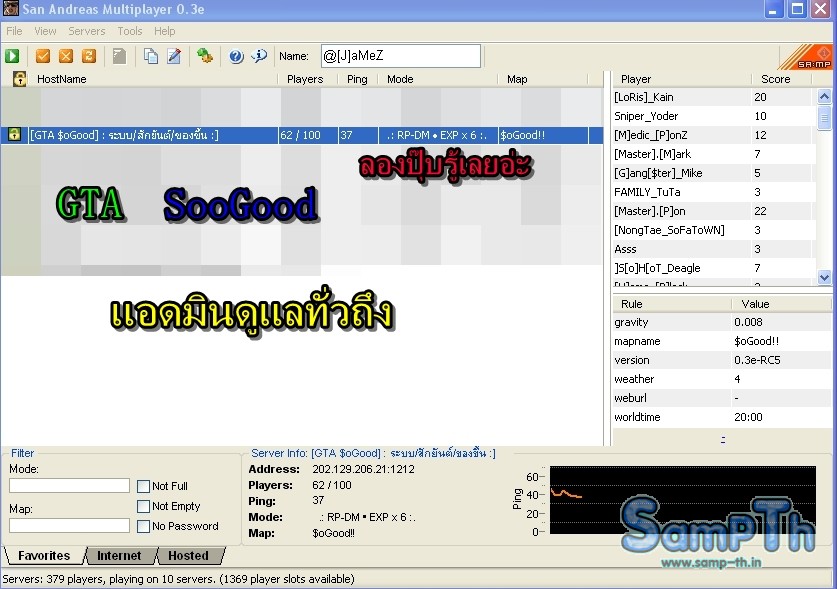Click the worldtime rule row
Image resolution: width=837 pixels, height=589 pixels.
click(x=722, y=417)
